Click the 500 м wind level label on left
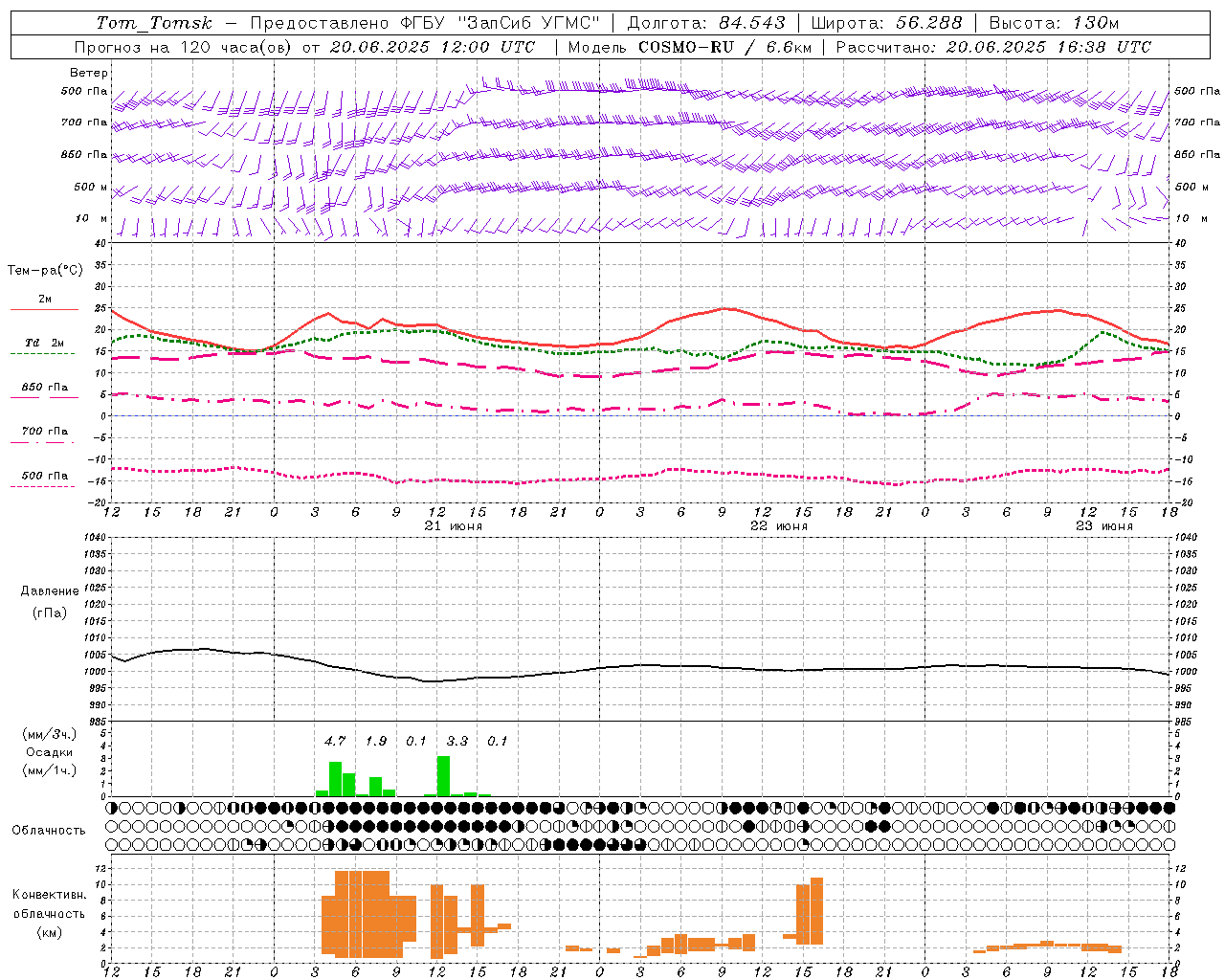Image resolution: width=1225 pixels, height=980 pixels. (x=91, y=187)
